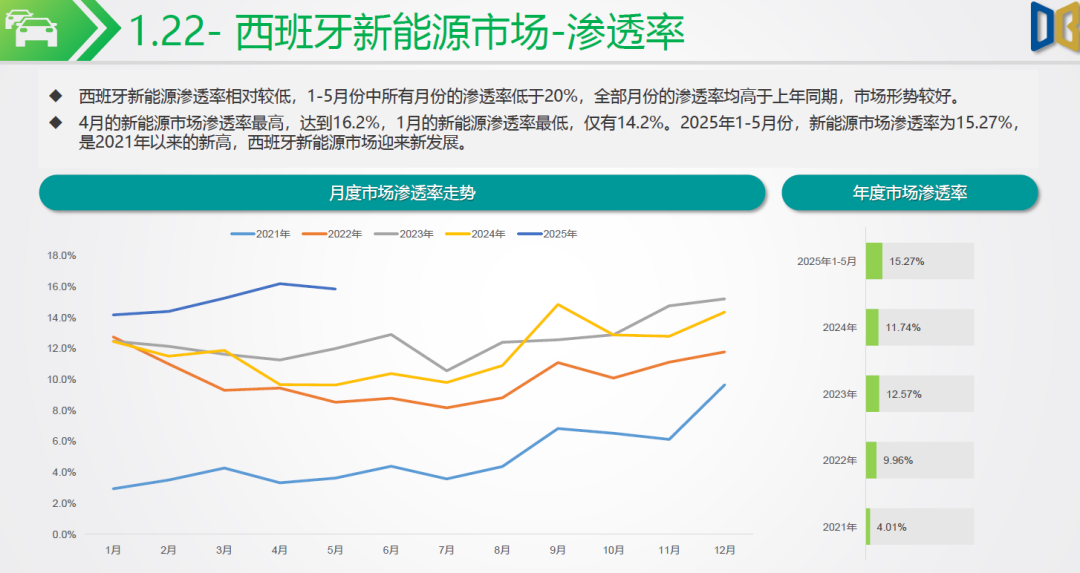Viewport: 1080px width, 573px height.
Task: Click the second bullet paragraph mentioning 16.2%
Action: (548, 133)
